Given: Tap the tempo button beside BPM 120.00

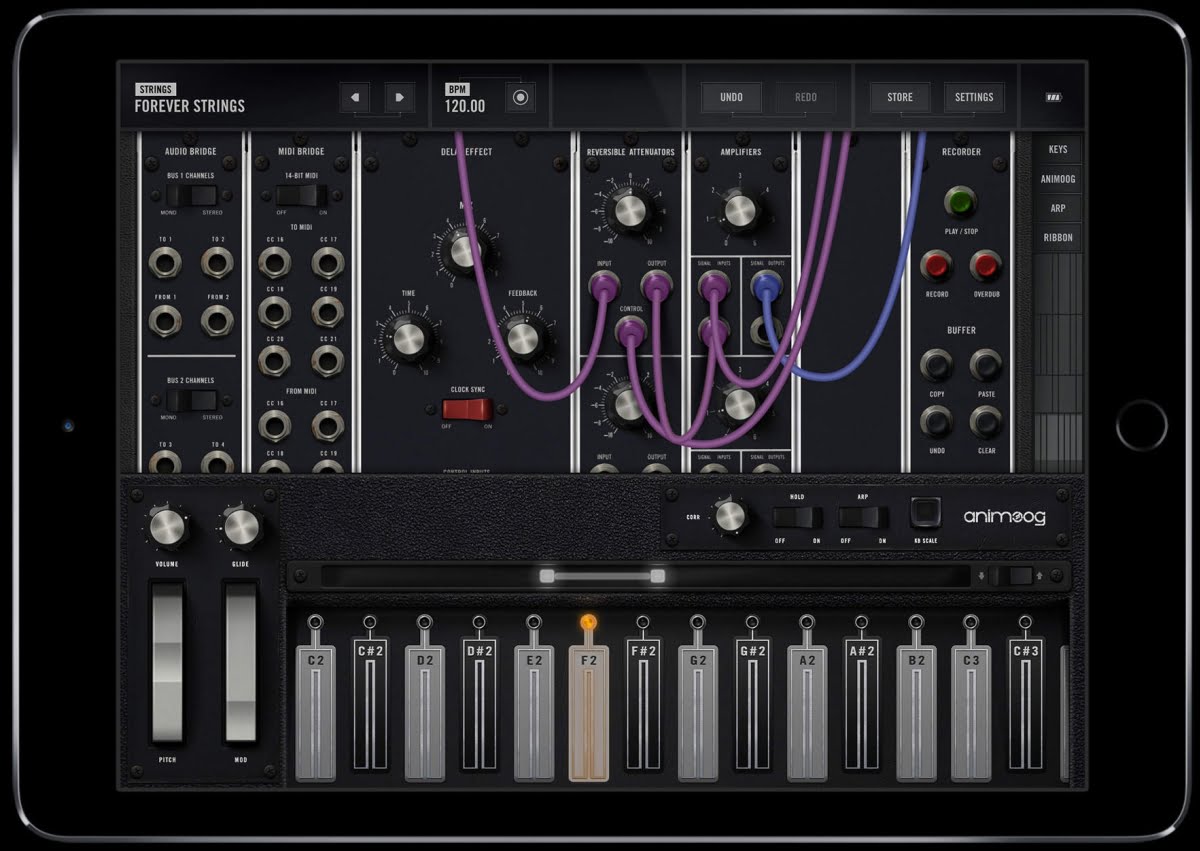Looking at the screenshot, I should point(519,98).
